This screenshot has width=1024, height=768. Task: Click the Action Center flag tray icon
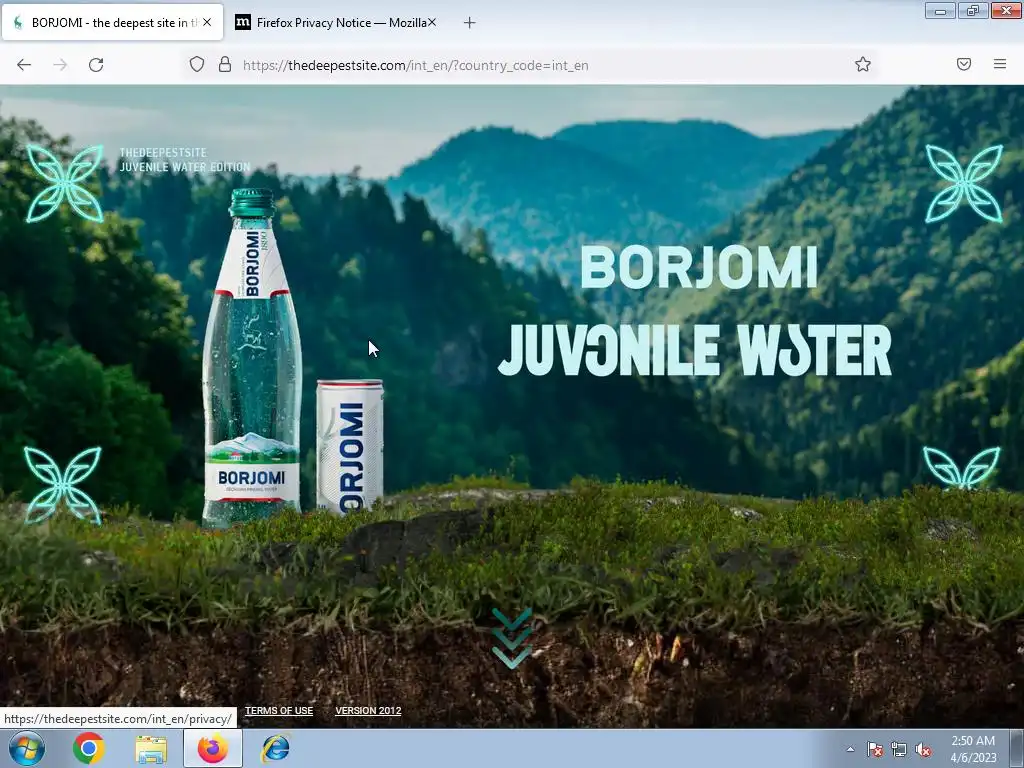pyautogui.click(x=875, y=749)
